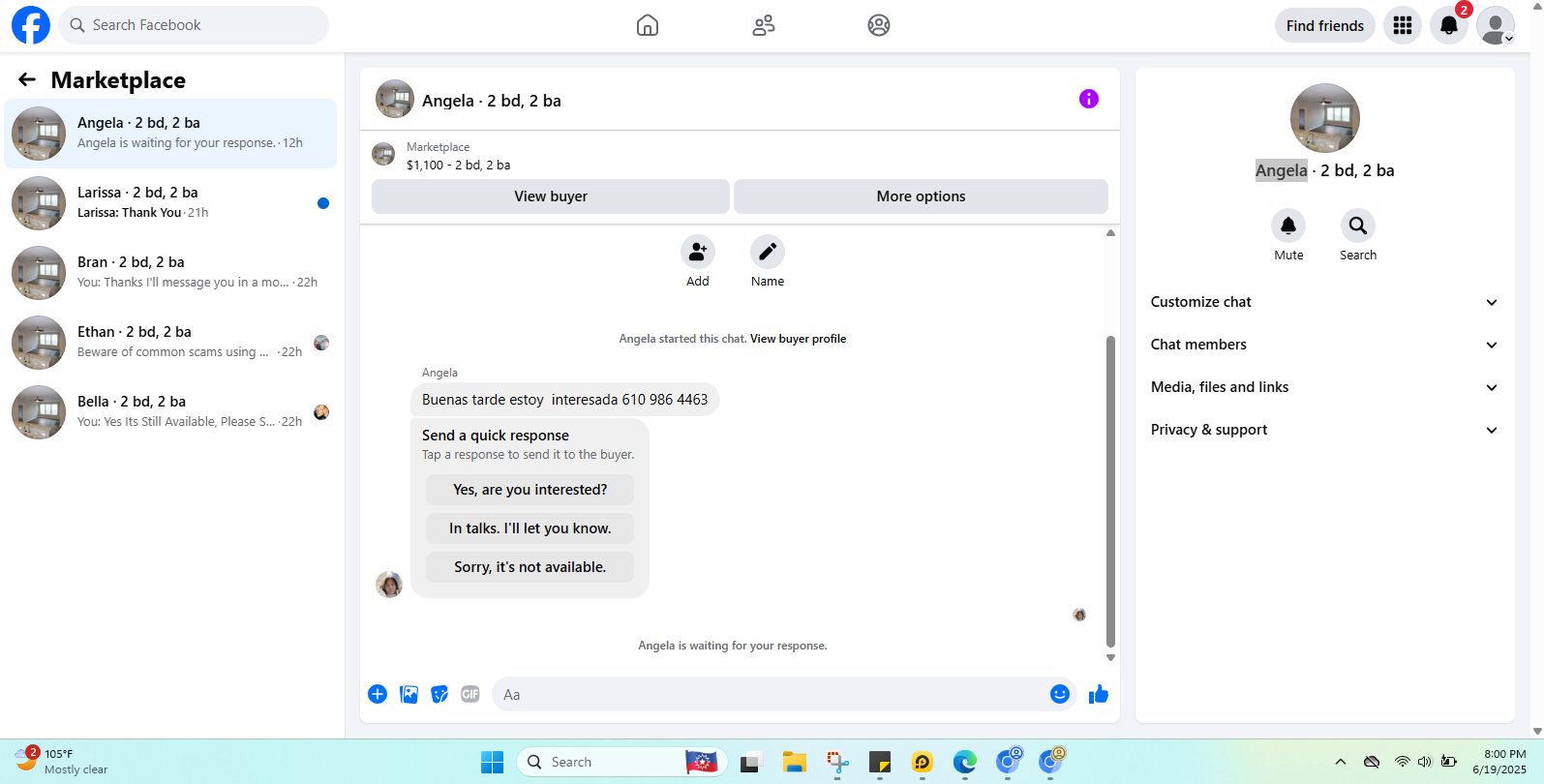Open the account profile menu avatar

point(1496,25)
